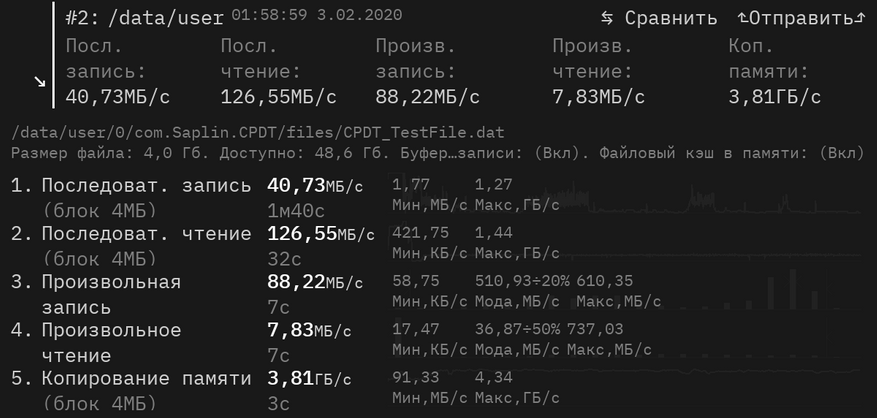Click the timestamp 01:58:59 3.02.2020

tap(317, 15)
